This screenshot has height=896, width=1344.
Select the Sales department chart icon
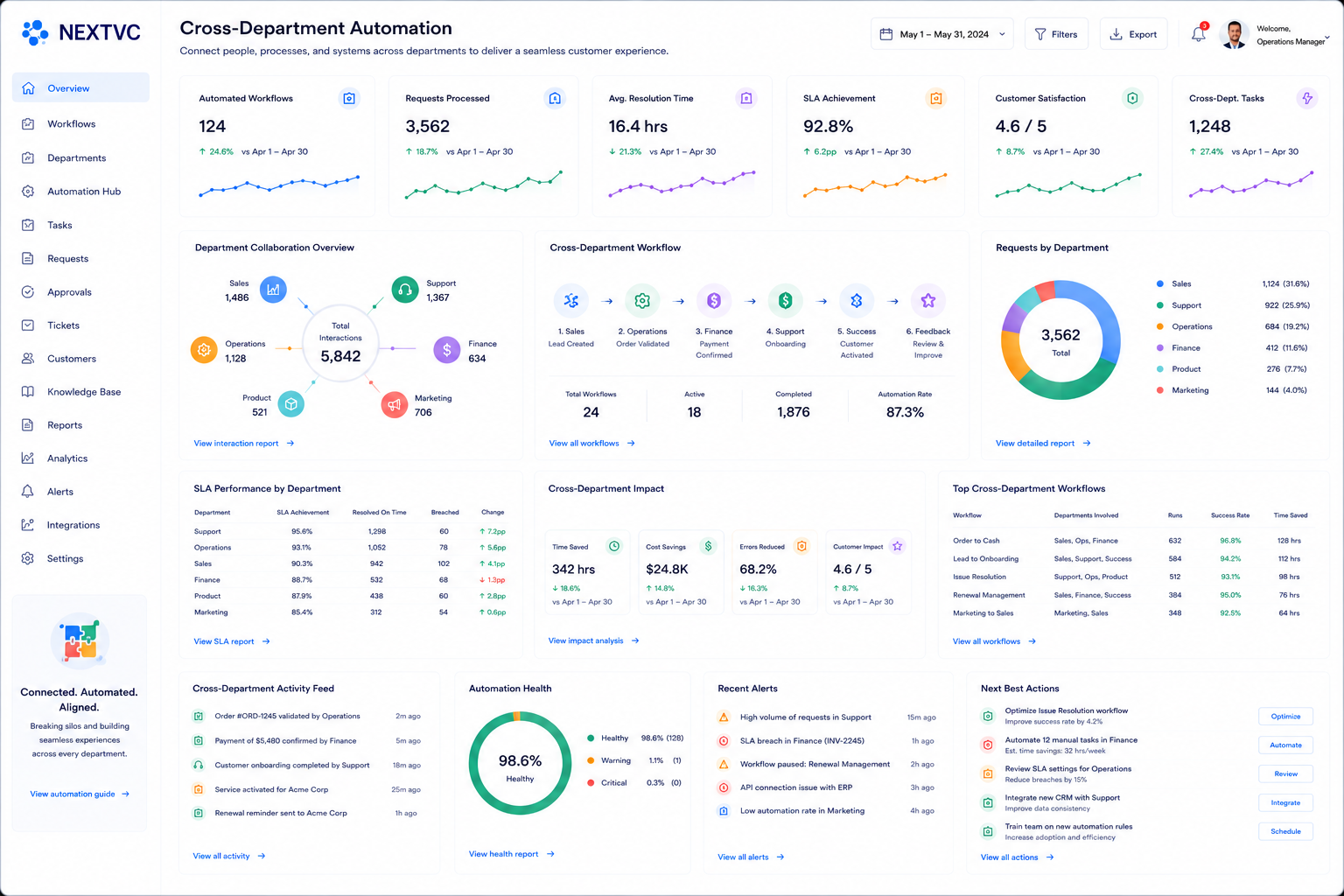273,289
